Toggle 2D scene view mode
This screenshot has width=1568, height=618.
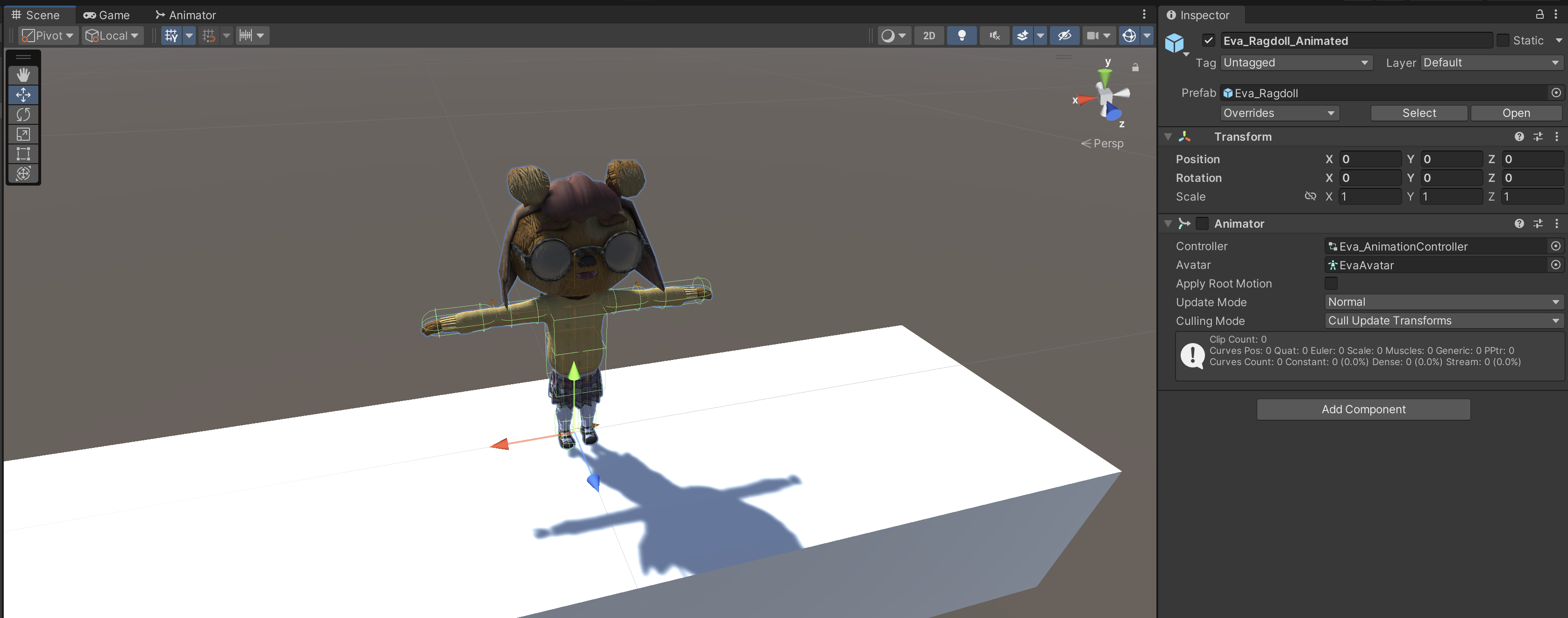pyautogui.click(x=928, y=36)
